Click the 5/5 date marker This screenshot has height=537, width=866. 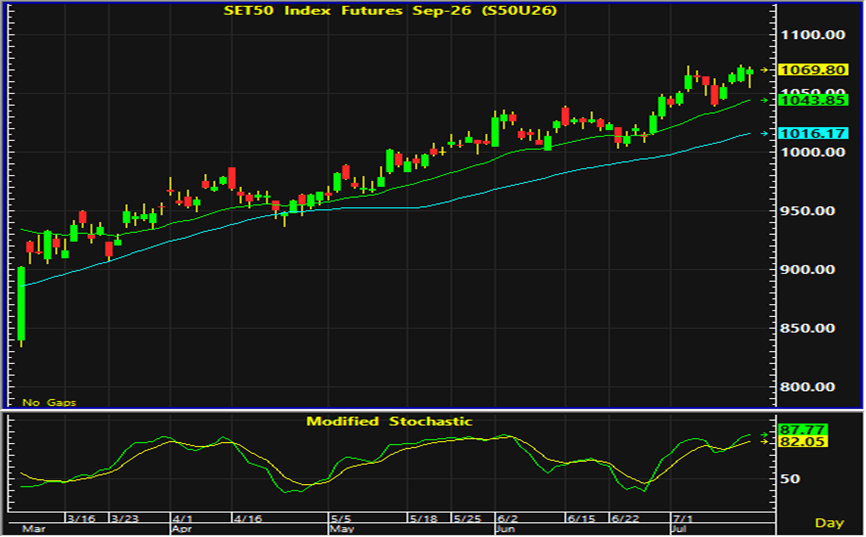(341, 519)
